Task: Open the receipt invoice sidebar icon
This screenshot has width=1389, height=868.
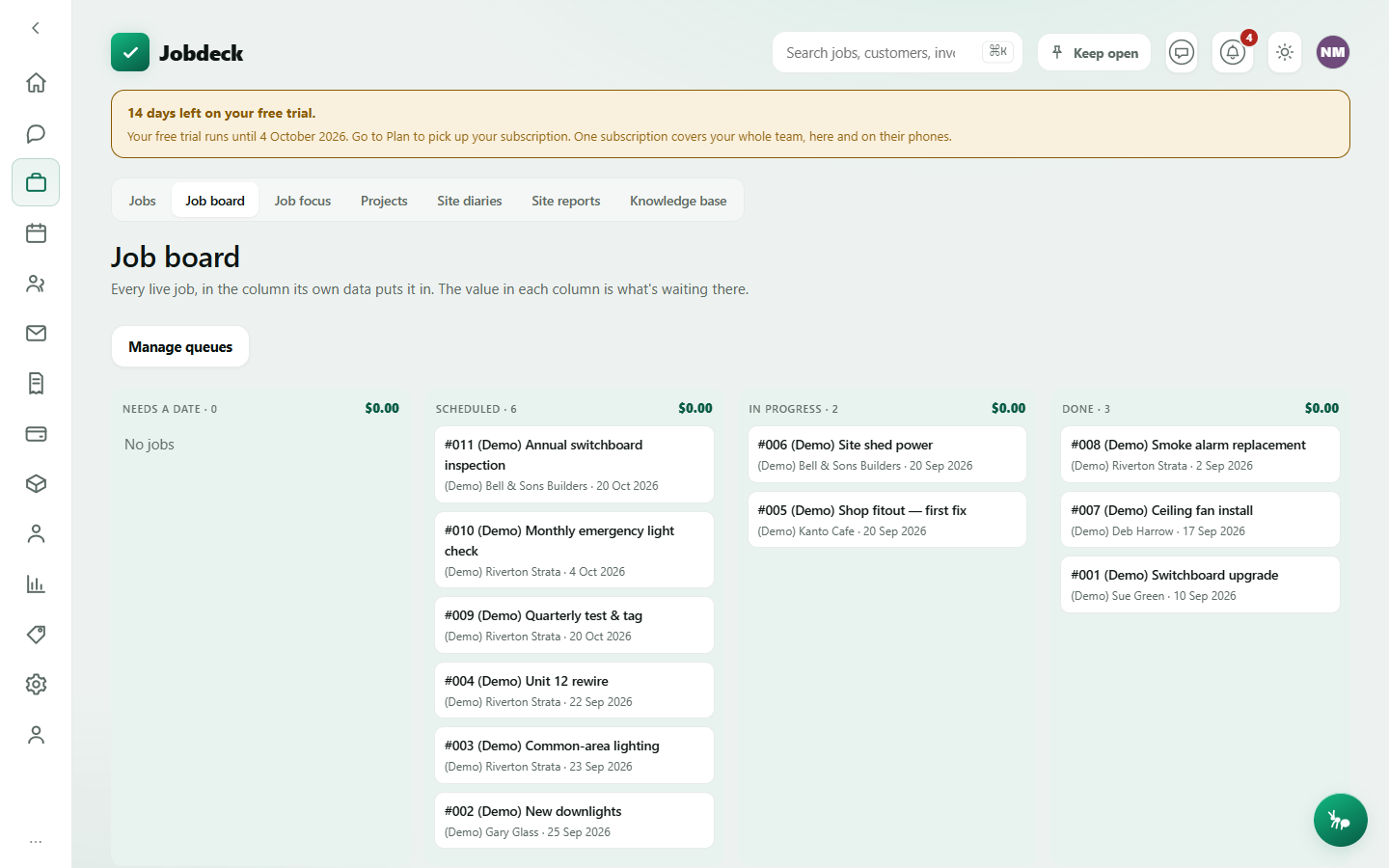Action: (36, 384)
